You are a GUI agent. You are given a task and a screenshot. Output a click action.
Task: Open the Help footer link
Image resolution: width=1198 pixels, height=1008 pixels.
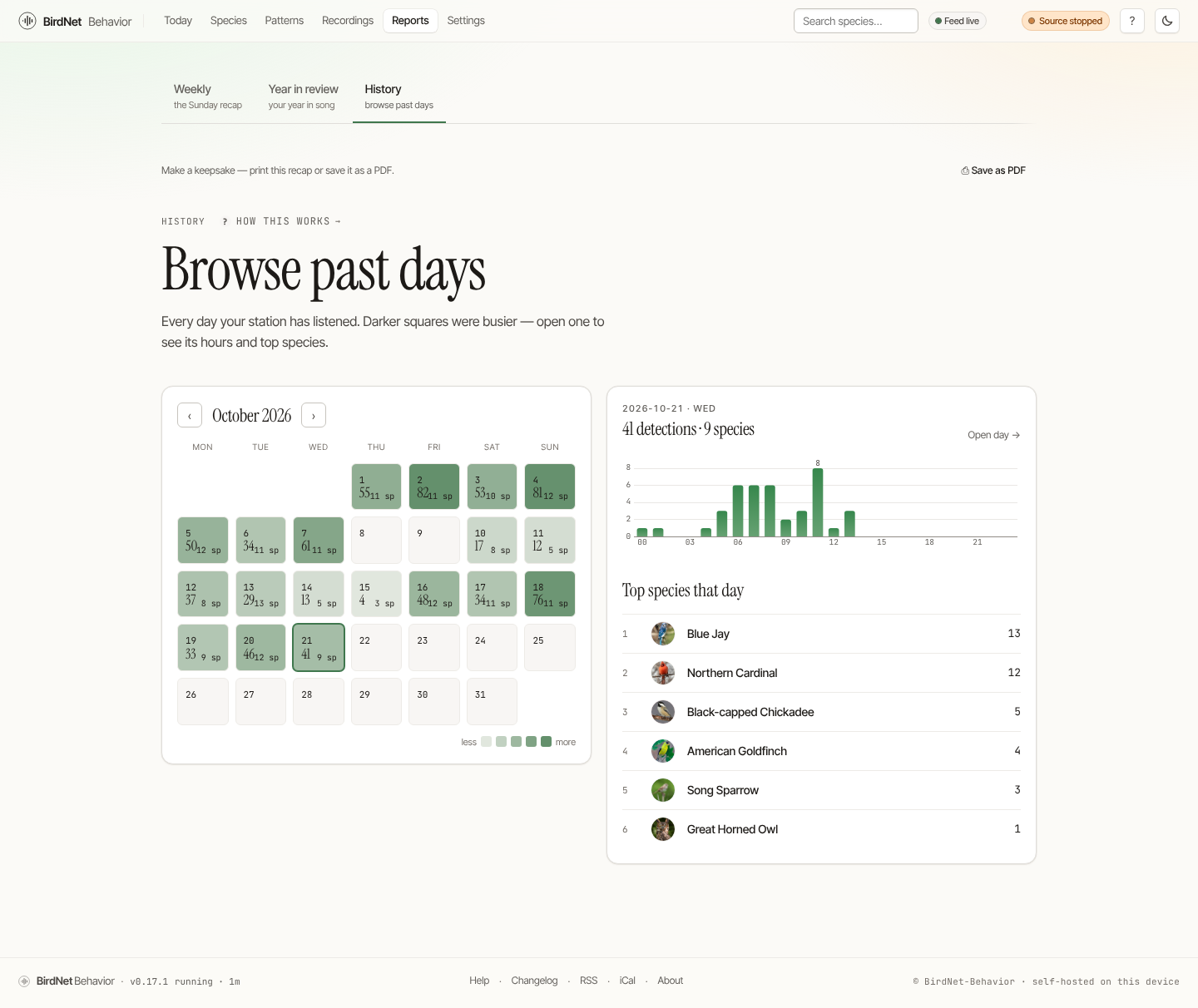tap(479, 981)
